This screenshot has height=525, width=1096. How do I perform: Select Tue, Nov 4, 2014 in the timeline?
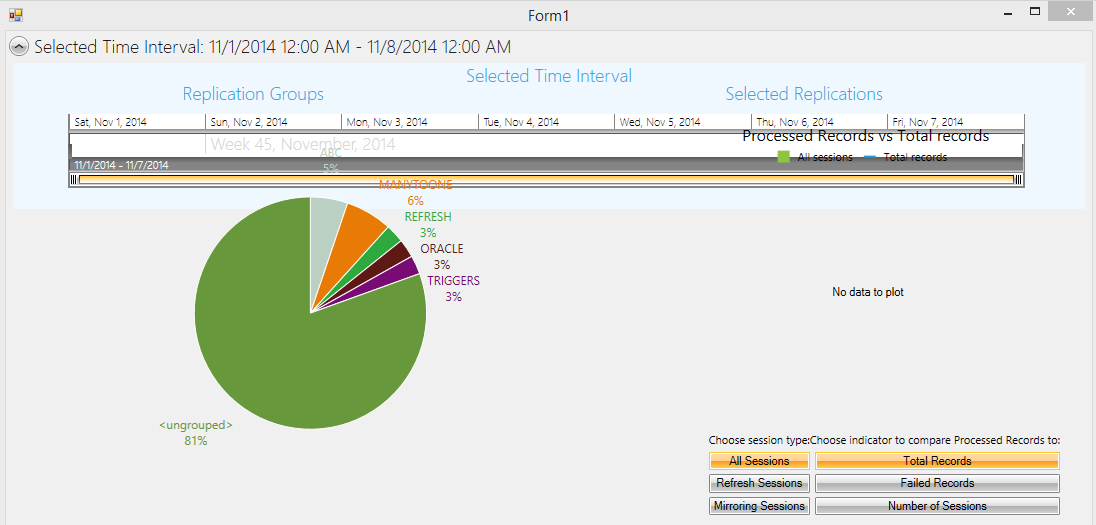click(x=547, y=122)
